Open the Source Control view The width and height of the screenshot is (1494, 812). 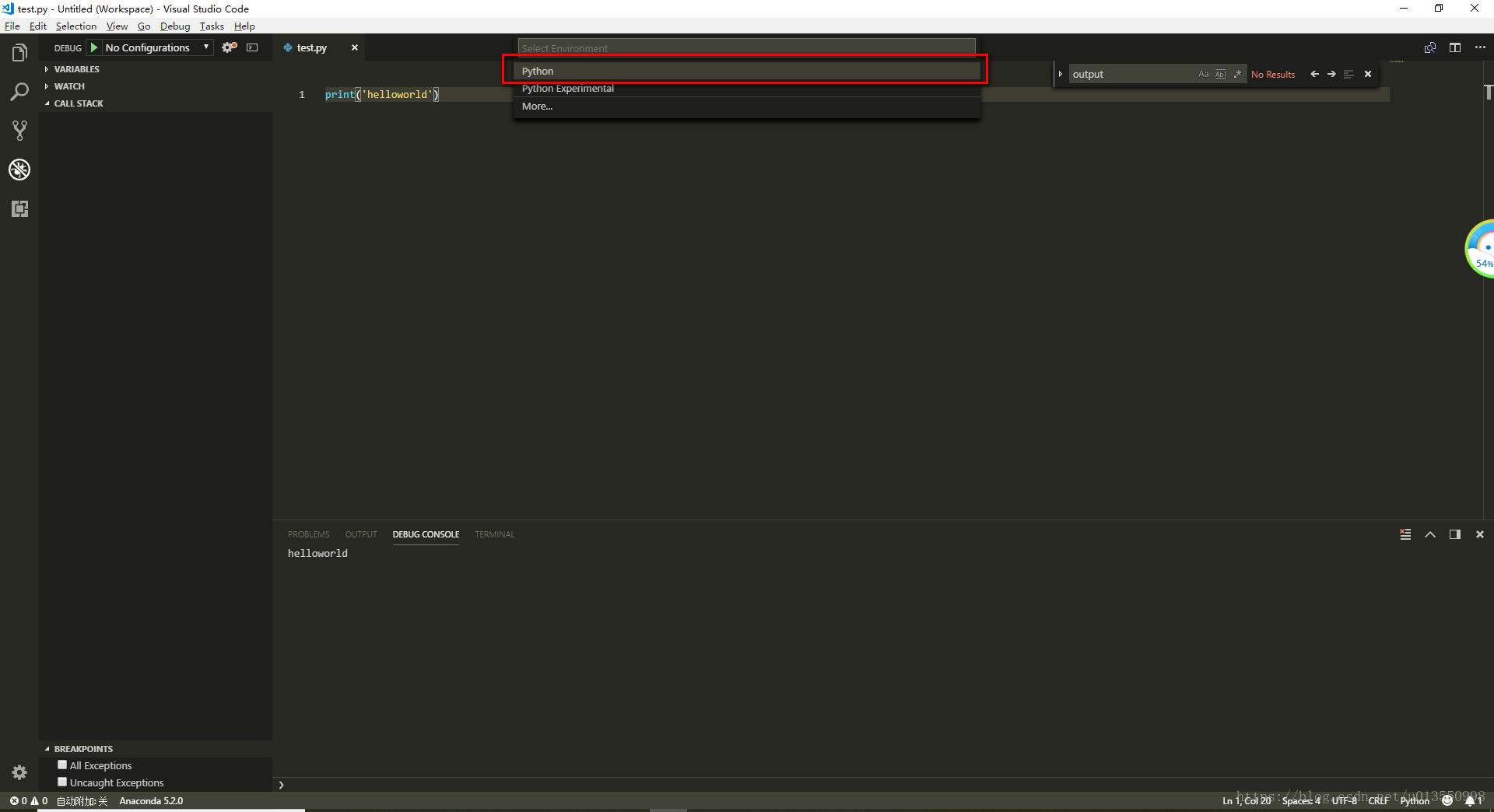(19, 131)
